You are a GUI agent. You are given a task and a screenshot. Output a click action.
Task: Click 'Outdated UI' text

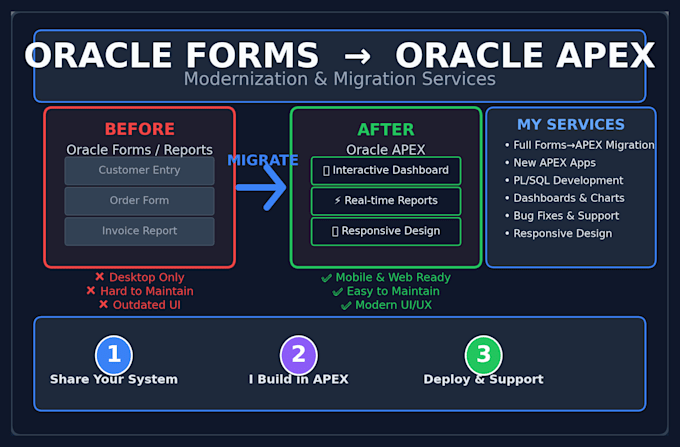(147, 305)
